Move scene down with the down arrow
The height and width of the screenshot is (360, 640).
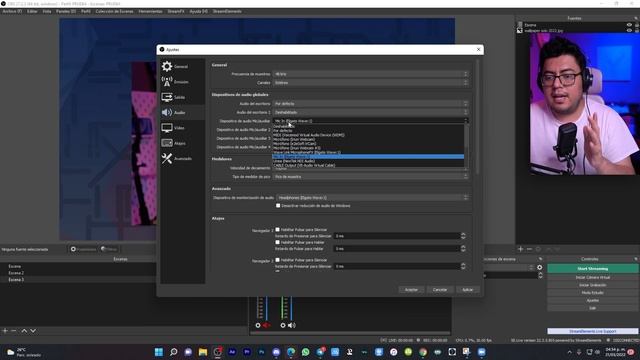[33, 331]
